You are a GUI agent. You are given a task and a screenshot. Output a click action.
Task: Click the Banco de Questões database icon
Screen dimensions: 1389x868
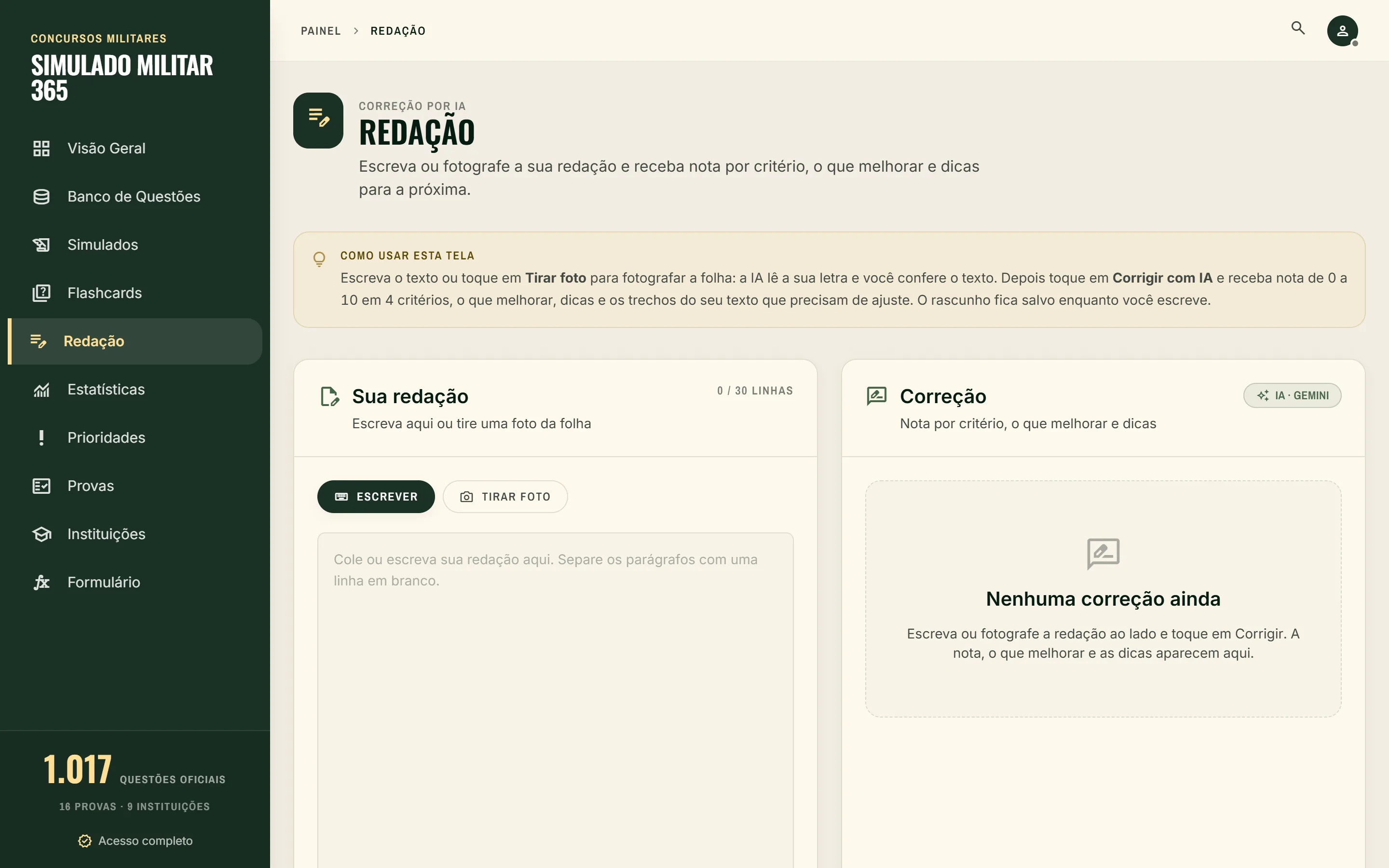tap(41, 196)
